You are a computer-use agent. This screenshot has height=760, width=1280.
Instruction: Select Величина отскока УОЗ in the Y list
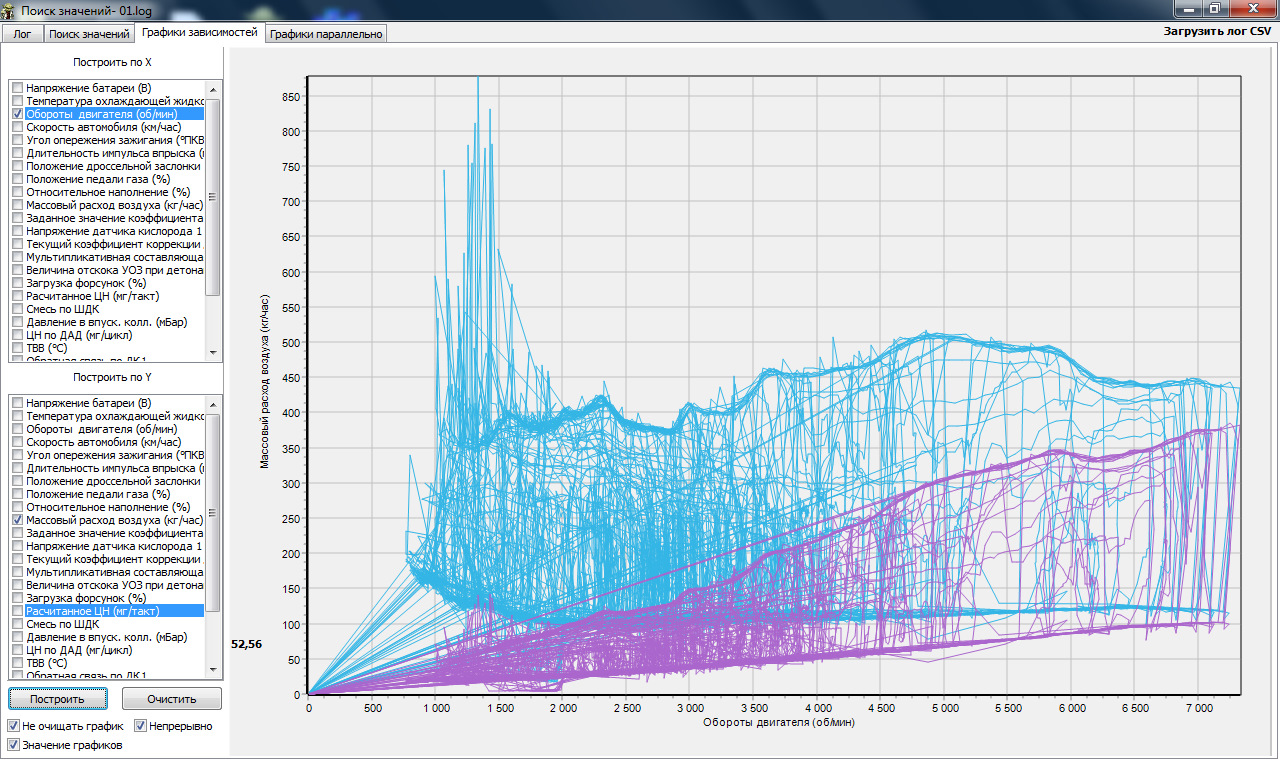coord(115,585)
